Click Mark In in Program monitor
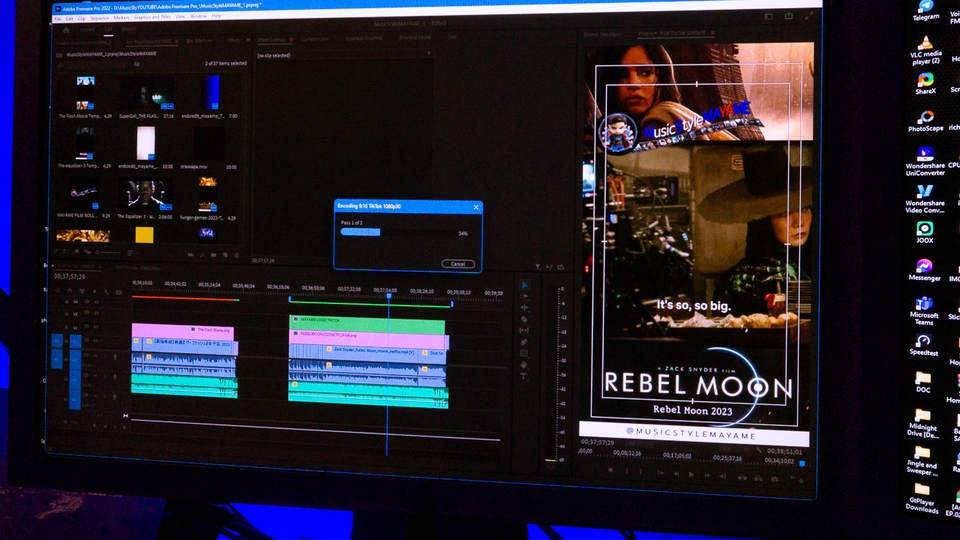This screenshot has width=960, height=540. (x=627, y=471)
